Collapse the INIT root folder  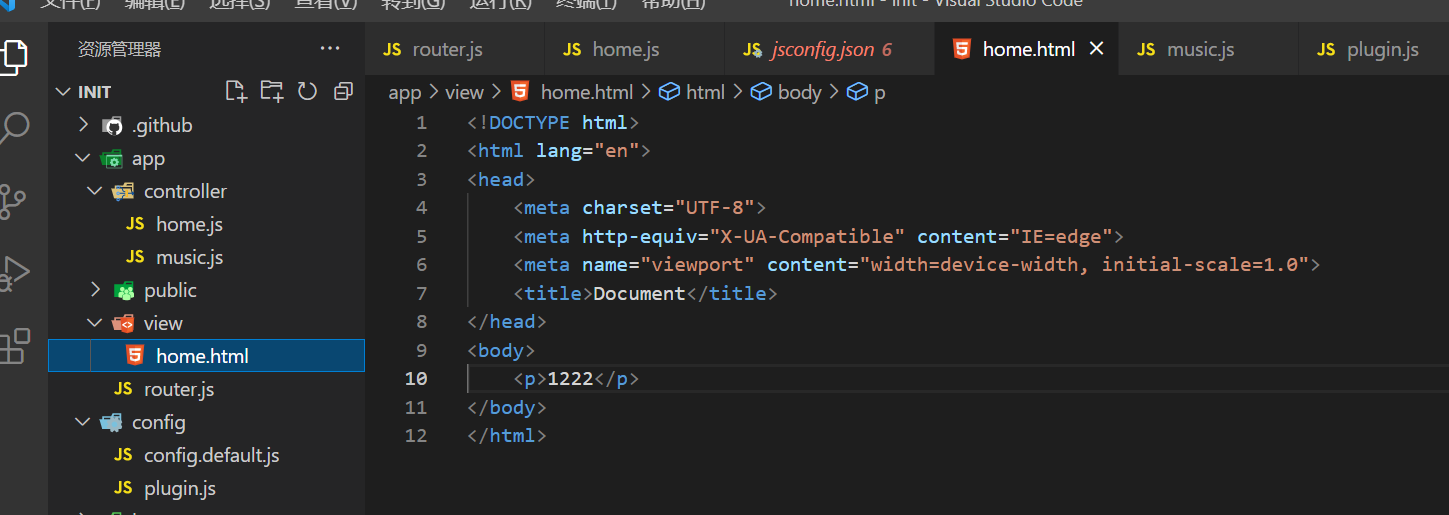click(x=64, y=92)
